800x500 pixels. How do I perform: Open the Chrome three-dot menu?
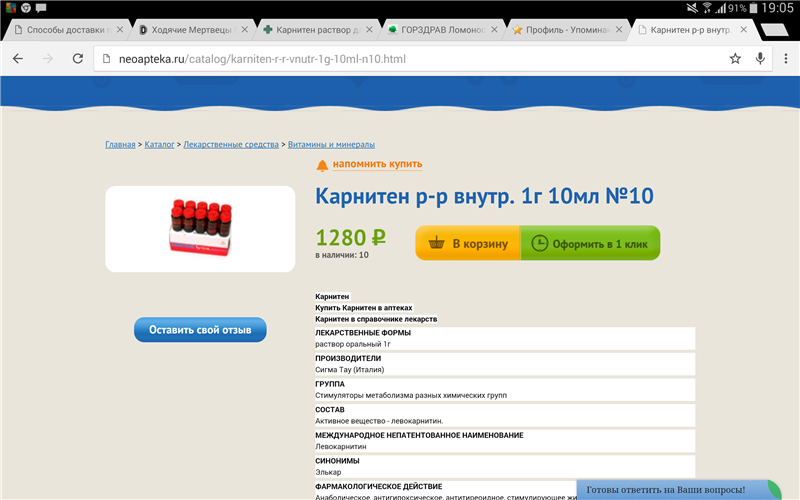(786, 59)
